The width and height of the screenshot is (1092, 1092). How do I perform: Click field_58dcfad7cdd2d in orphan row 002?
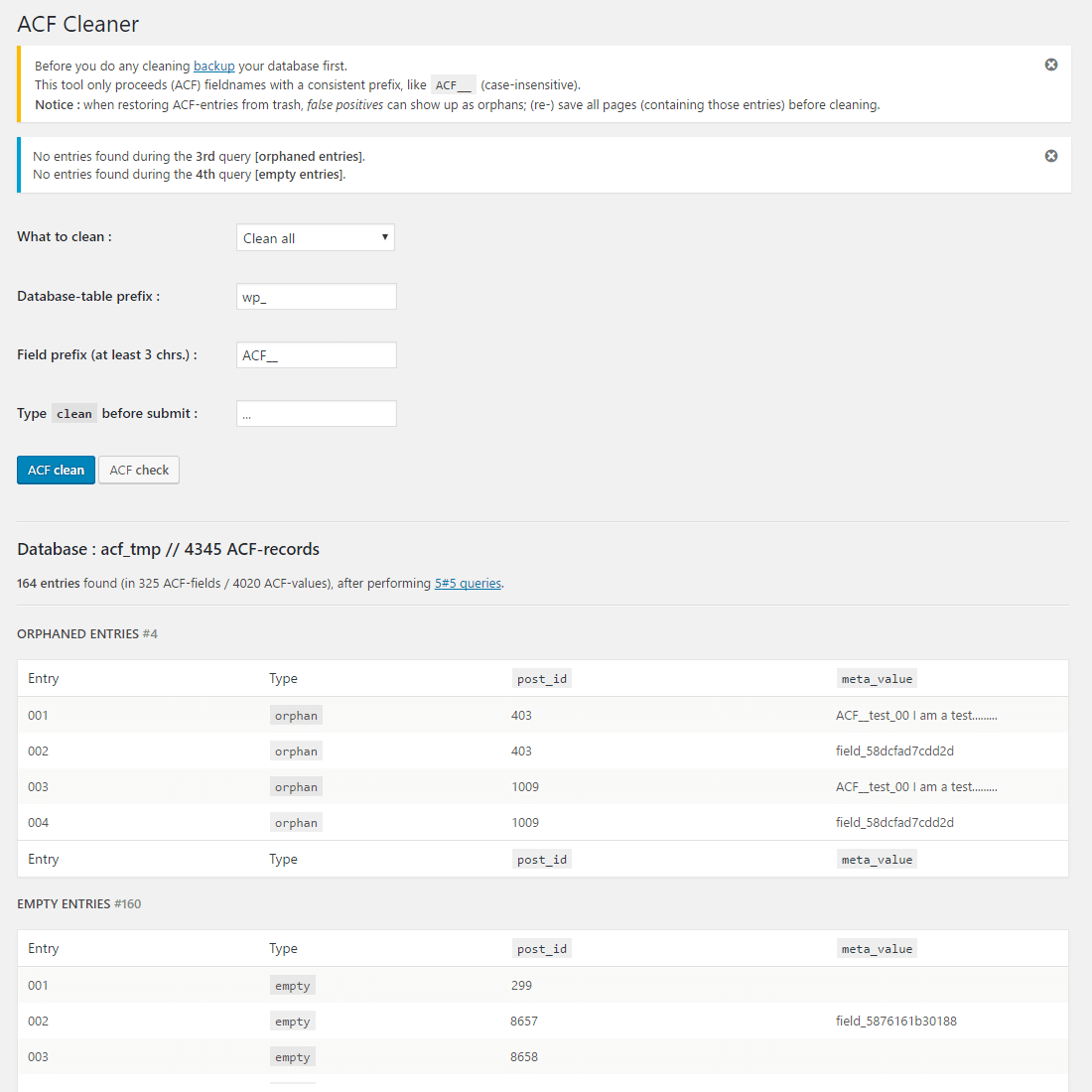894,751
